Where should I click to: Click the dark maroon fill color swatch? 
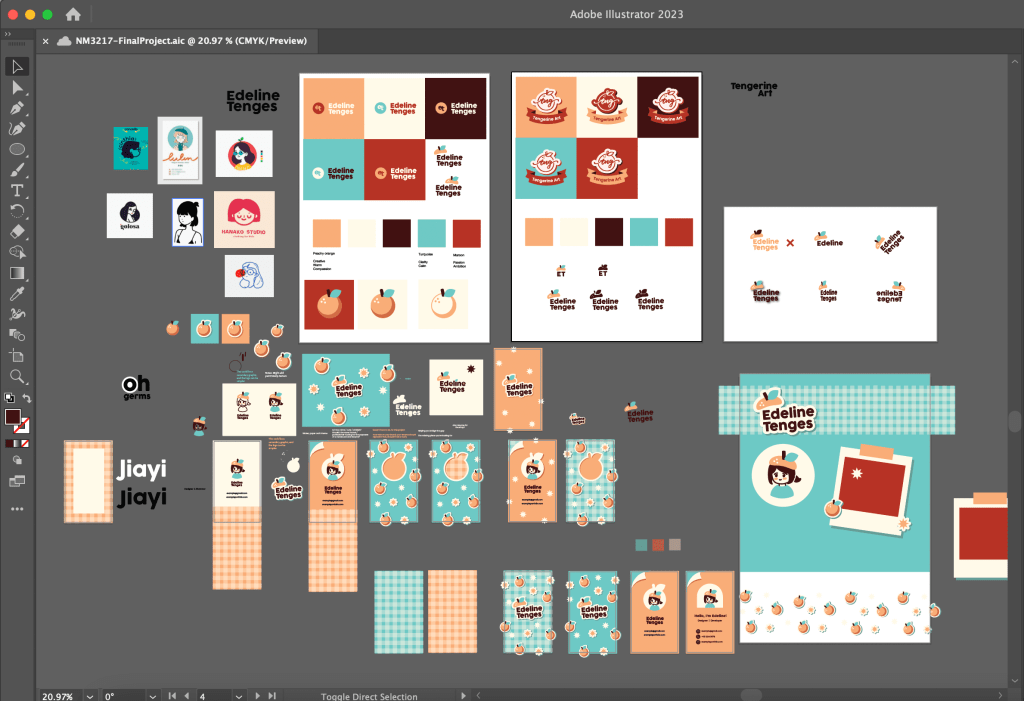[x=12, y=416]
